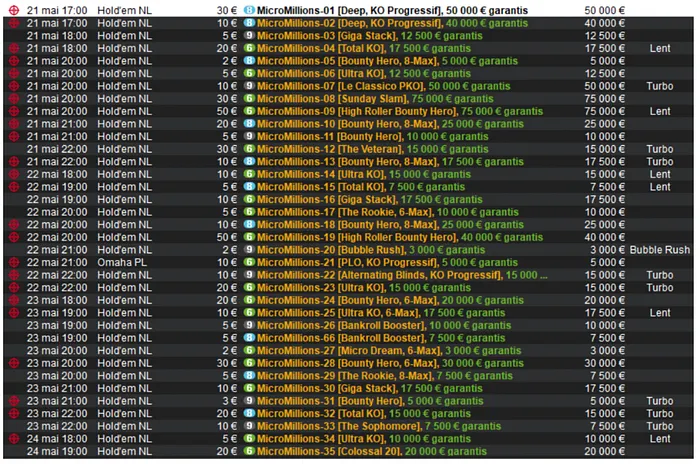Click the red target icon on the MicroMillions-04 row
This screenshot has width=700, height=464.
[x=14, y=48]
